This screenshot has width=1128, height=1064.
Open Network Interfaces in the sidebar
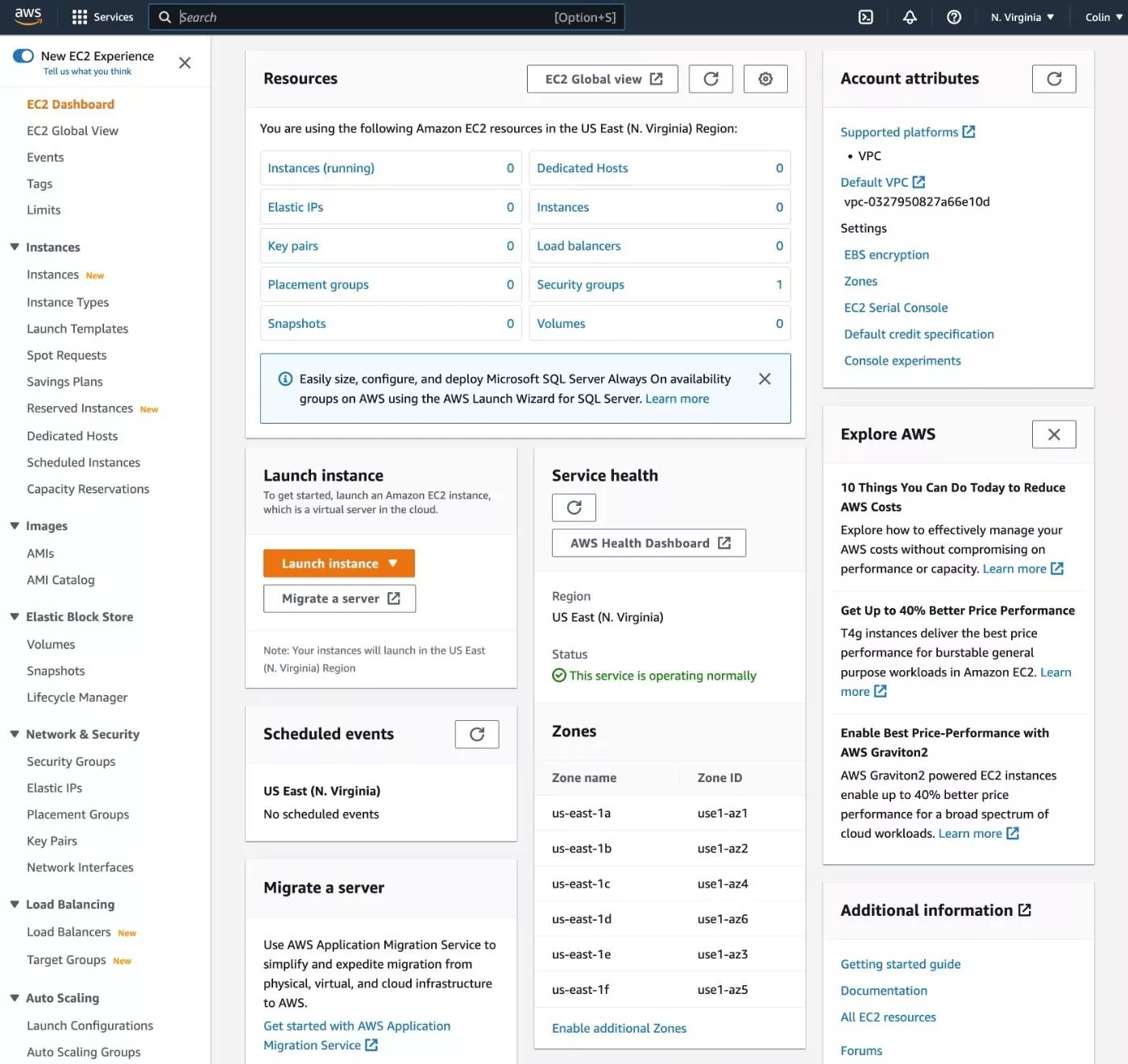[80, 867]
